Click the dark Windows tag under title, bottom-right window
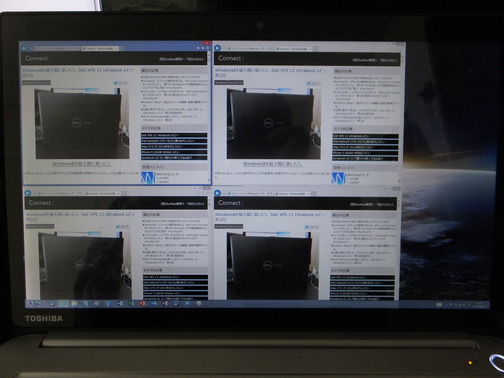504x378 pixels. (229, 226)
